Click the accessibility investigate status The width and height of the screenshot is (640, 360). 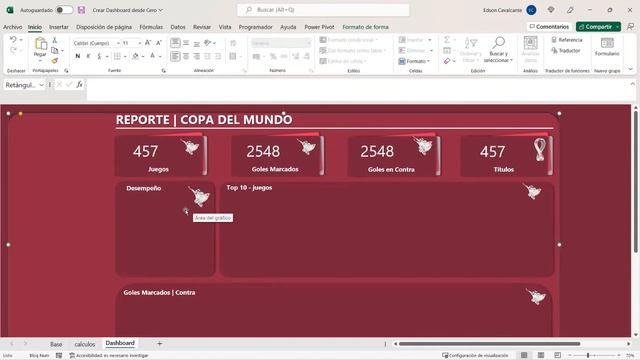click(x=109, y=356)
